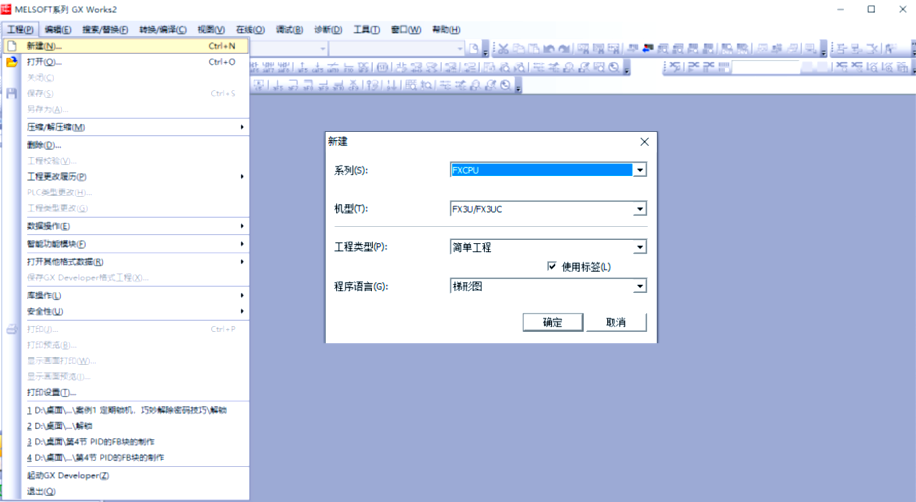
Task: Click the 取消 button
Action: [615, 322]
